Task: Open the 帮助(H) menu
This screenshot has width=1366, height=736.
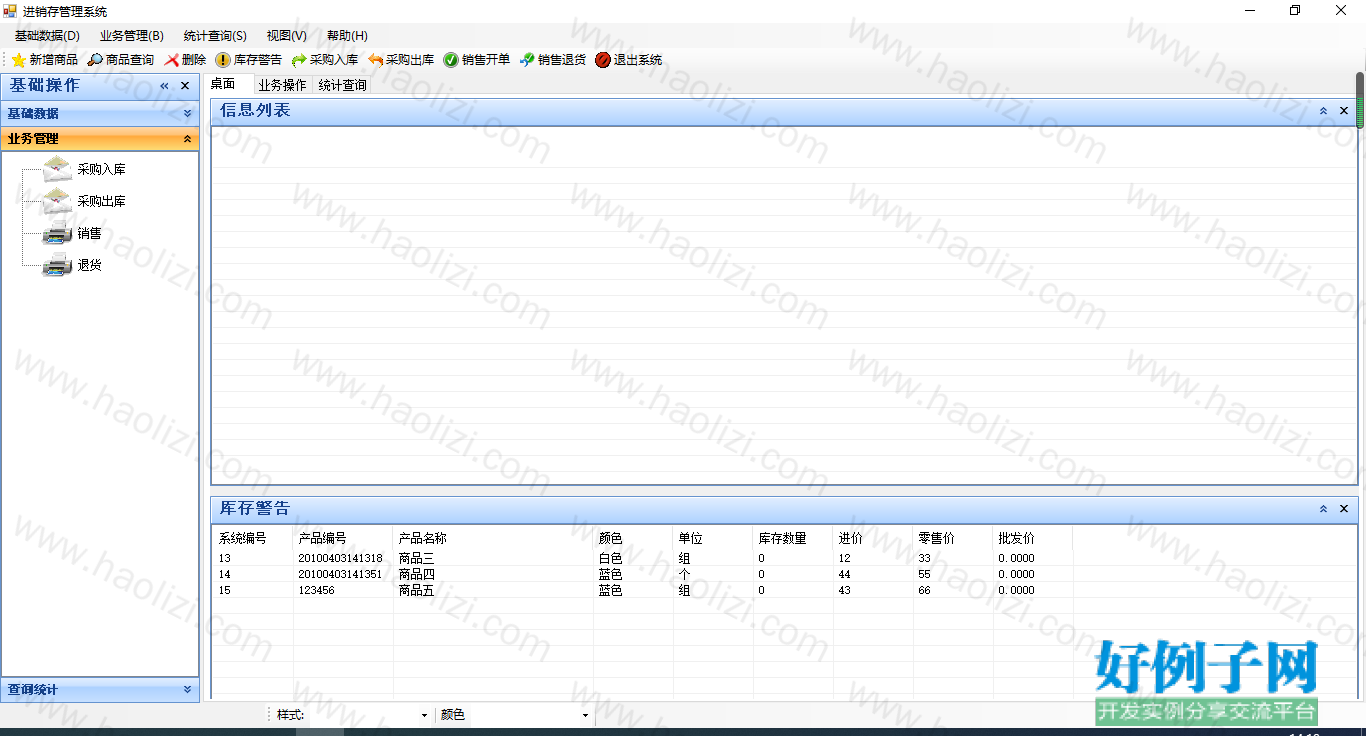Action: pos(347,36)
